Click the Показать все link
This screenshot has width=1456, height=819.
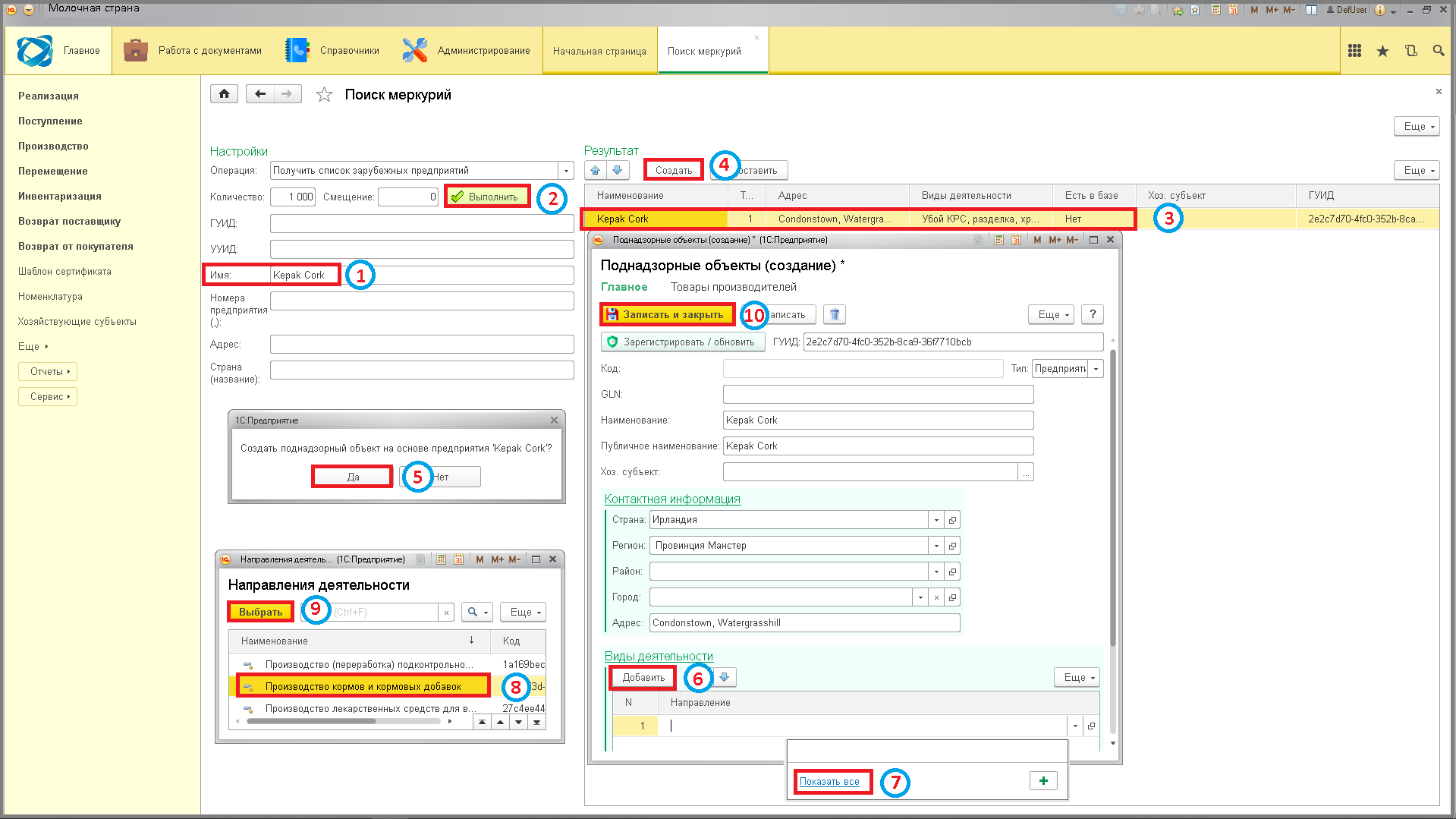pyautogui.click(x=829, y=781)
